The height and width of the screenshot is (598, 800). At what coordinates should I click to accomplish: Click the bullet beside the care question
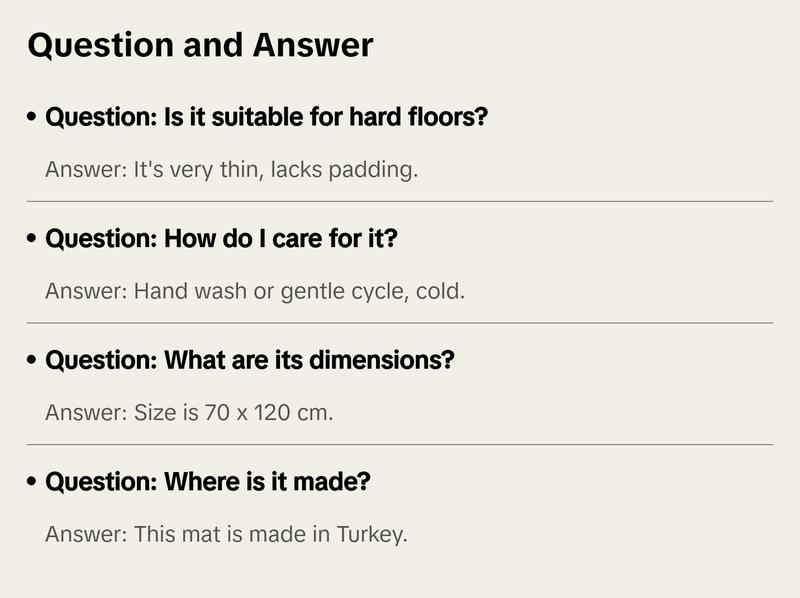tap(33, 240)
